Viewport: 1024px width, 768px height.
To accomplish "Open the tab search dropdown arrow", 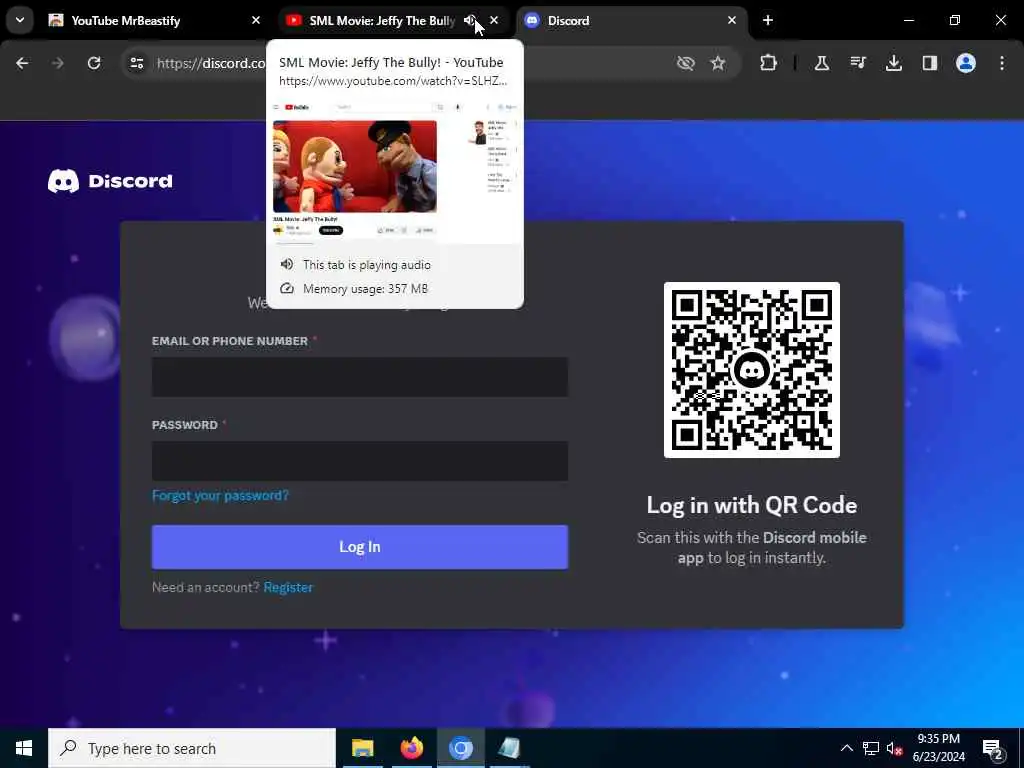I will 20,20.
